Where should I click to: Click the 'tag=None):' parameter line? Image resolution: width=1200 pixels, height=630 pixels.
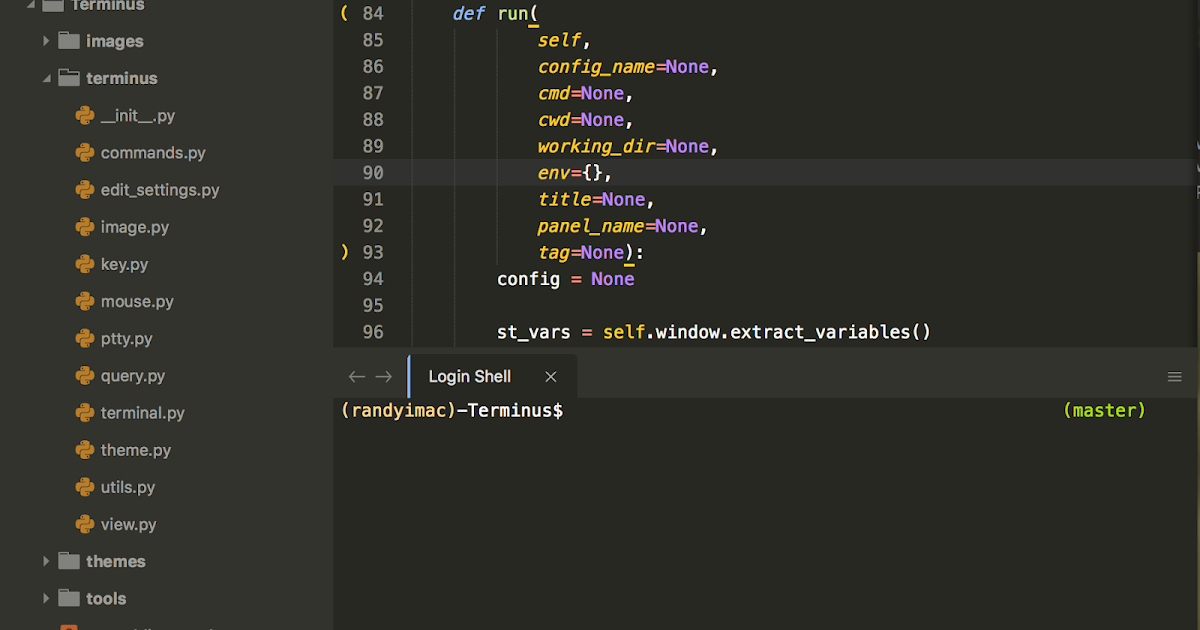pos(591,253)
